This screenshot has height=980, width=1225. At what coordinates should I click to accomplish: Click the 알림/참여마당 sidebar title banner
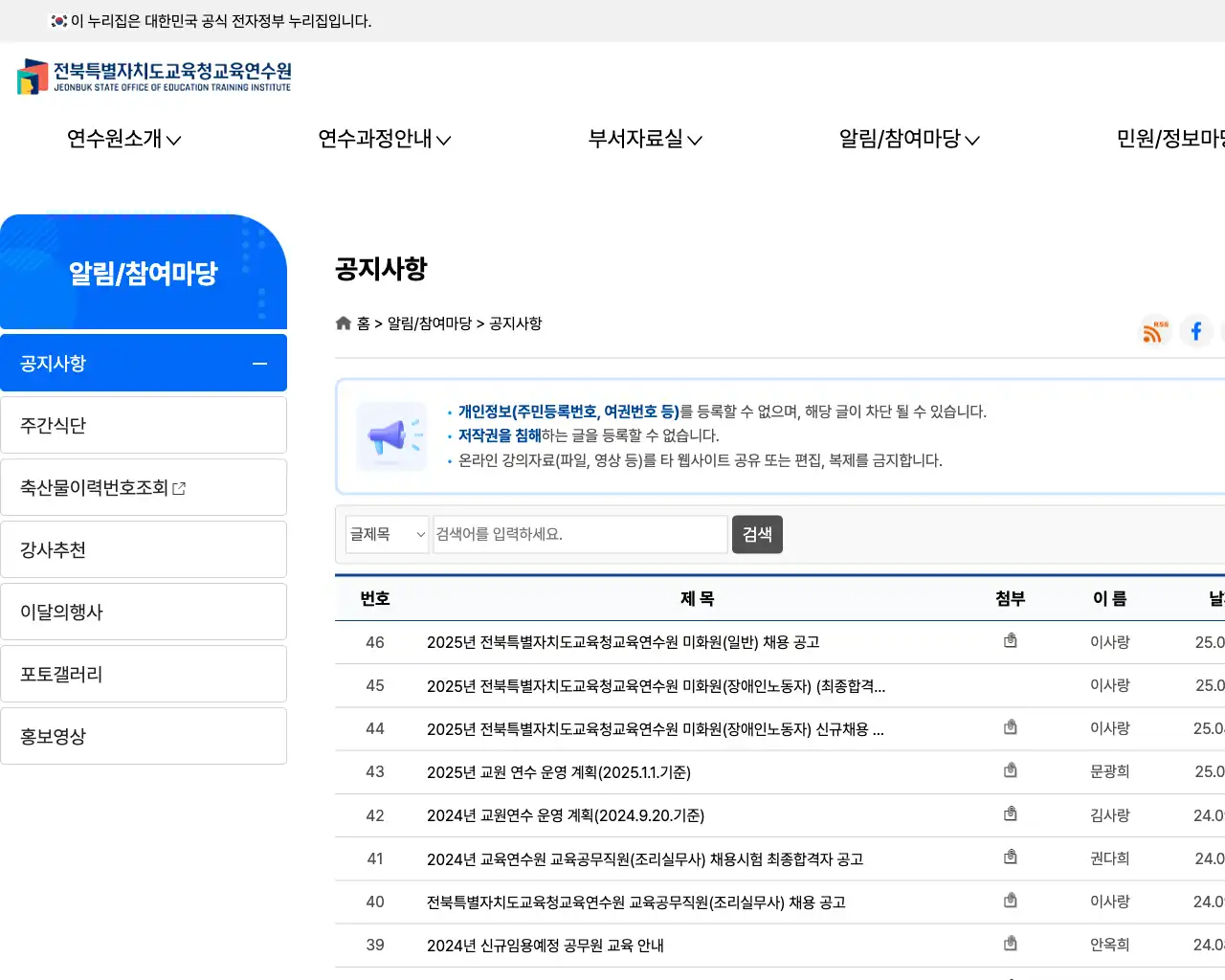(144, 272)
